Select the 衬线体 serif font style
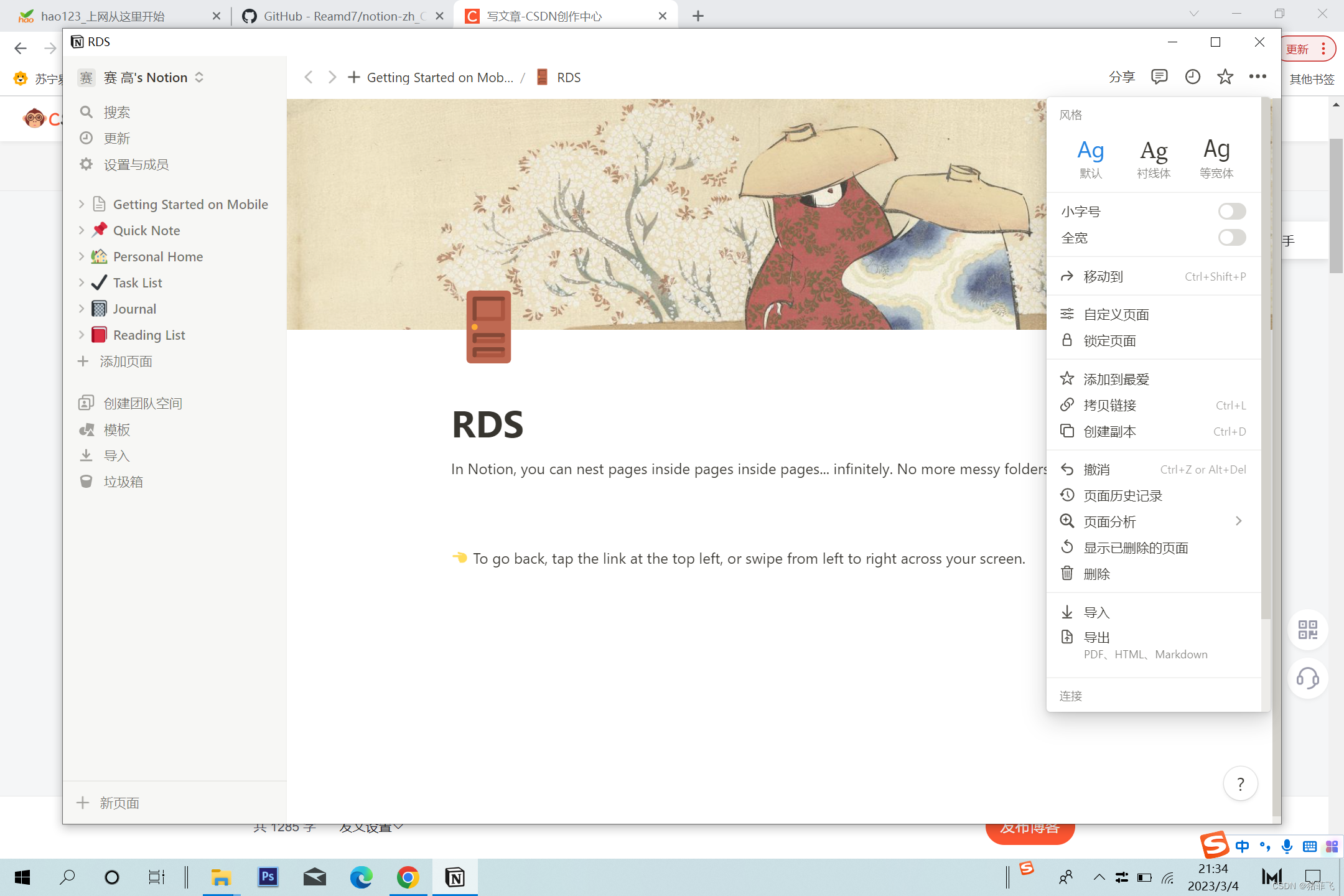 1154,159
